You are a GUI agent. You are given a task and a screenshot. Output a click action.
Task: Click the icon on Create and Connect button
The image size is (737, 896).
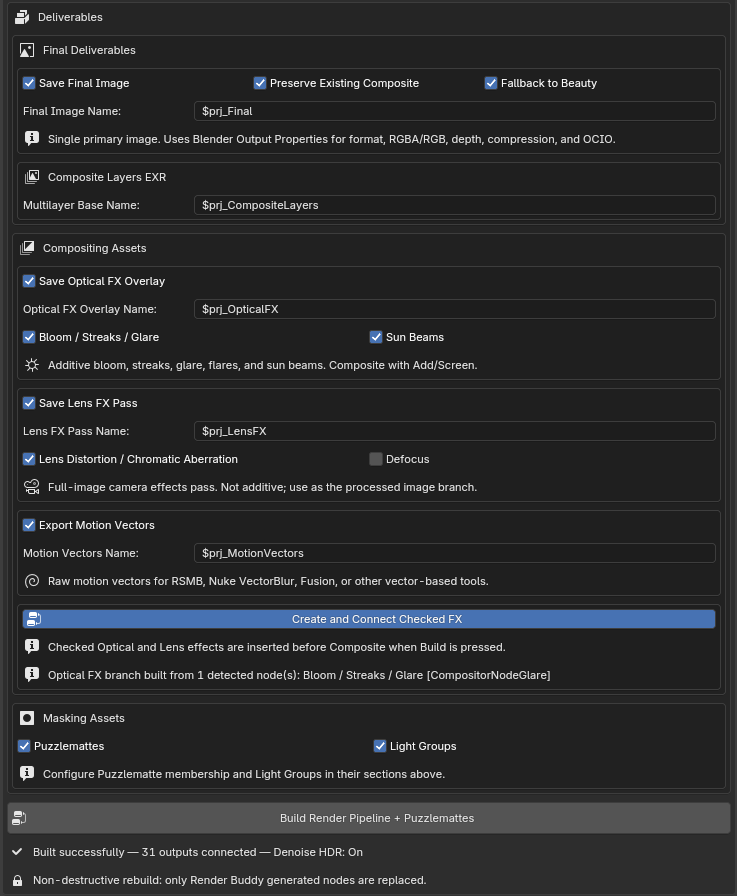(34, 619)
